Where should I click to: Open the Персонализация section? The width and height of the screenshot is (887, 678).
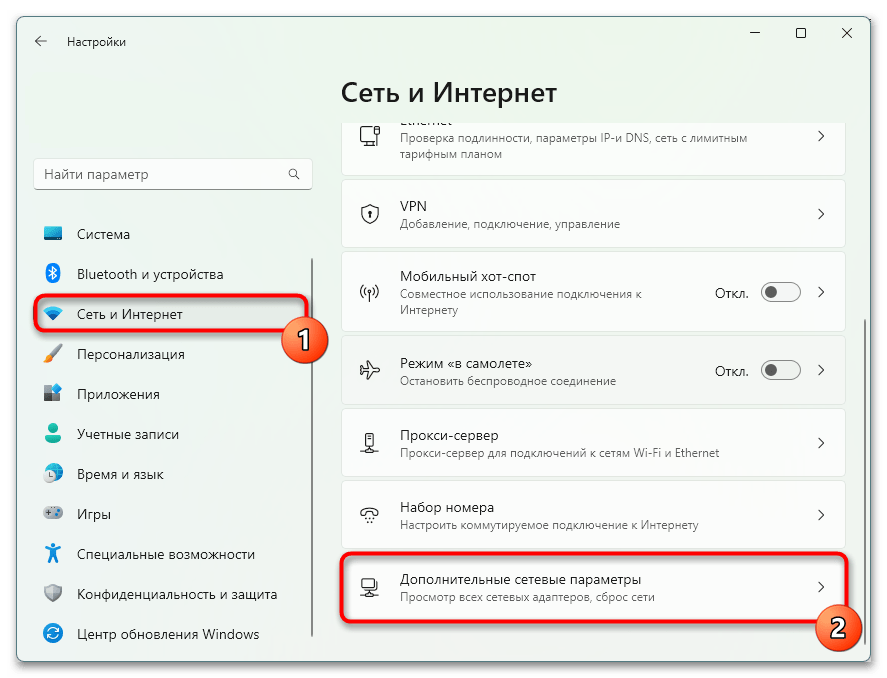173,355
